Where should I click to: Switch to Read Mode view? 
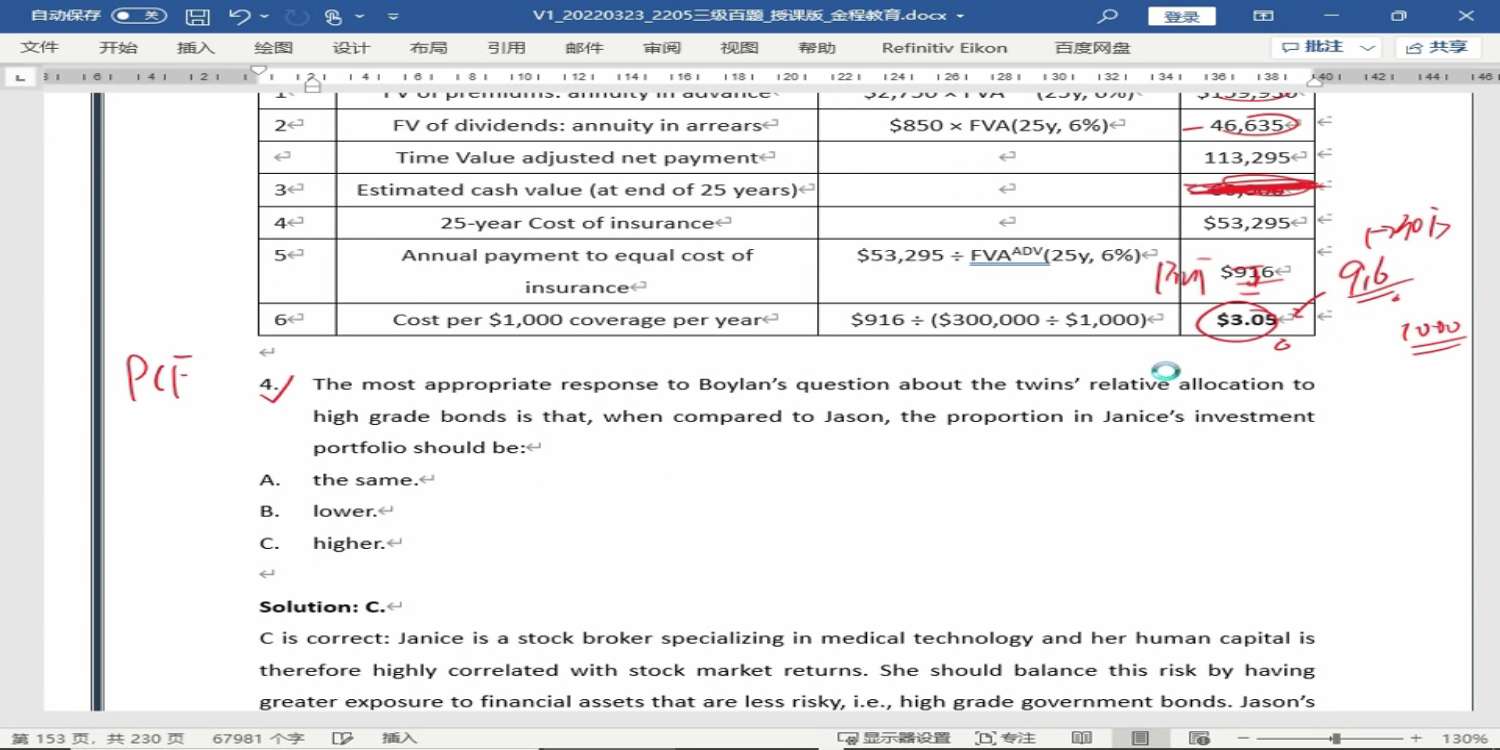[x=1081, y=738]
